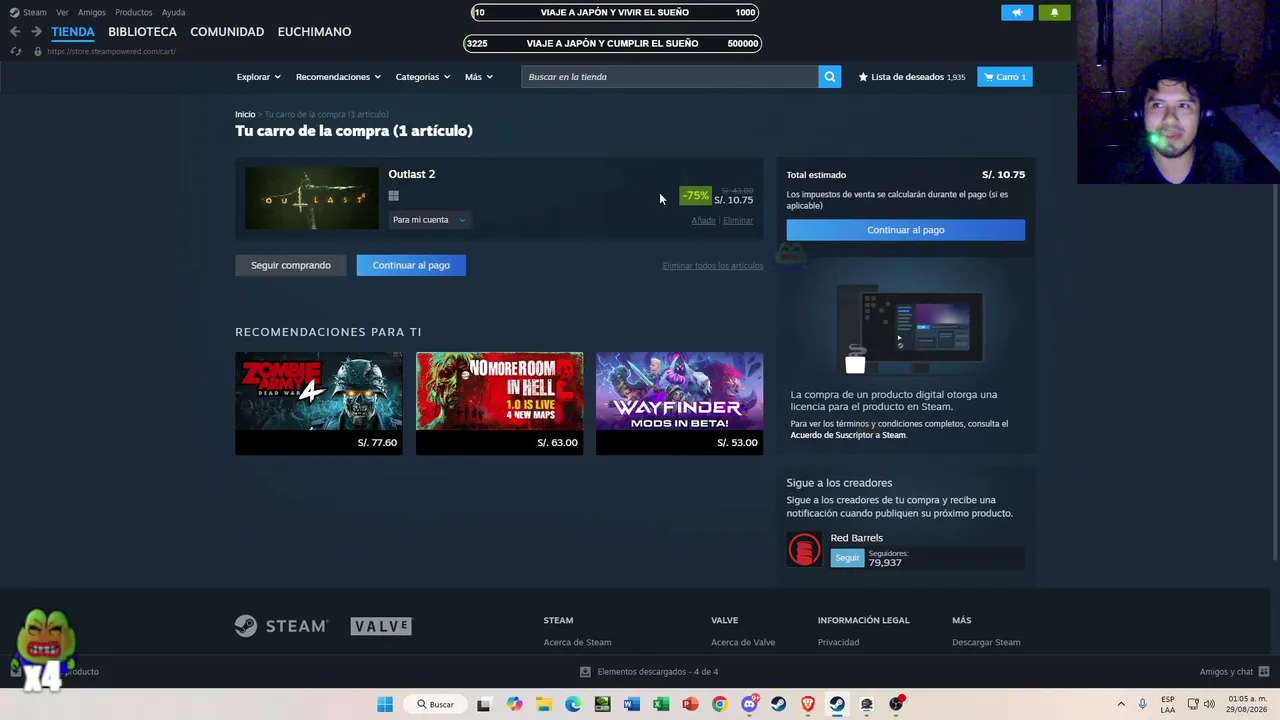
Task: Open the Amigos menu
Action: [92, 12]
